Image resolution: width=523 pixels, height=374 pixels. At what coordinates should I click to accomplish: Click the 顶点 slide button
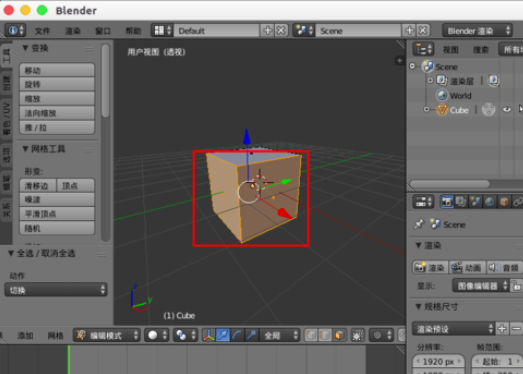76,185
